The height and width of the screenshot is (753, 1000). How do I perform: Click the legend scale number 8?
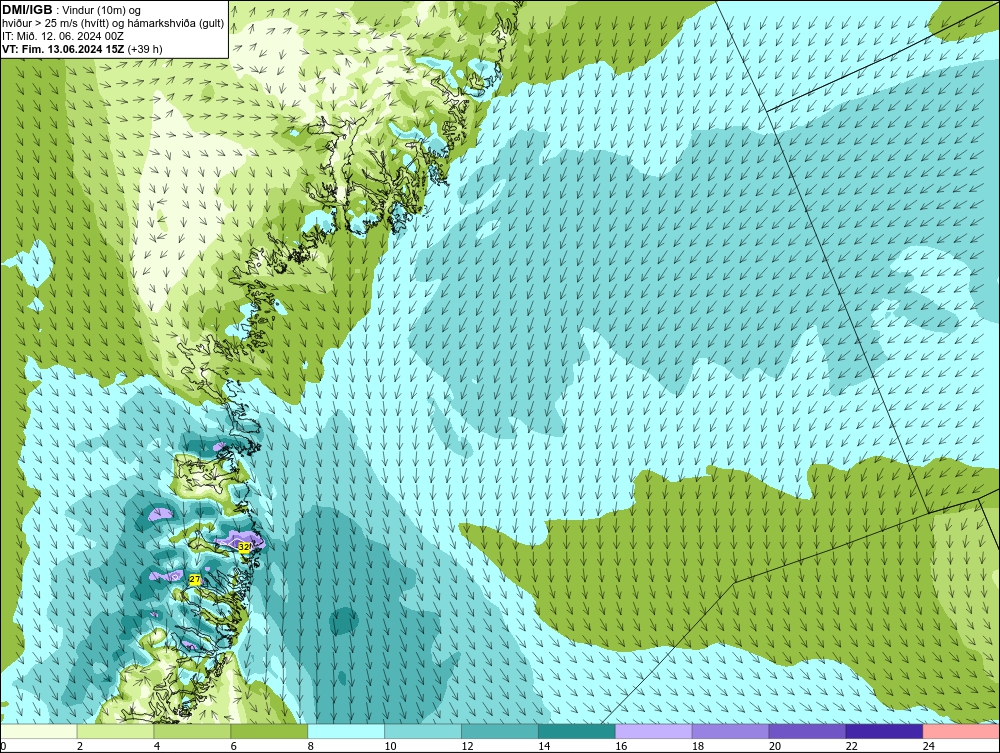(x=311, y=746)
